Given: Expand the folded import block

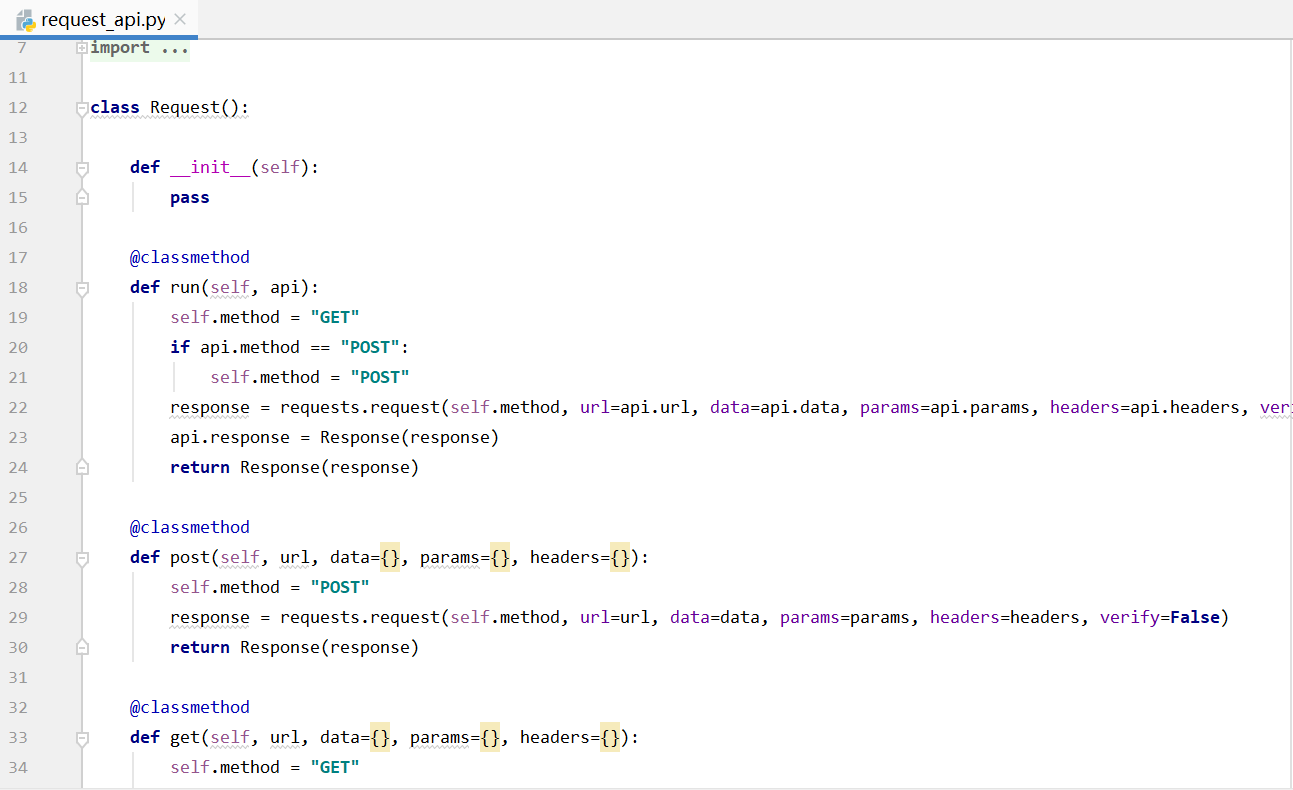Looking at the screenshot, I should coord(82,48).
